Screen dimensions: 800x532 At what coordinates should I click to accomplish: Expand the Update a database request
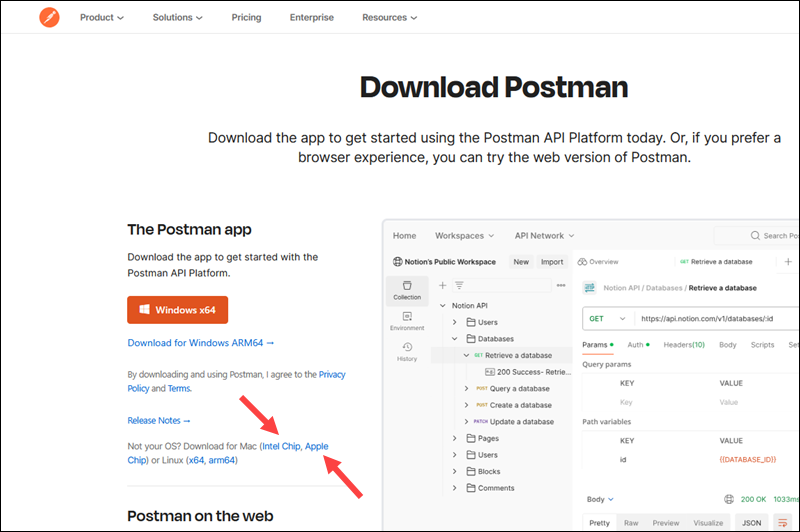466,422
